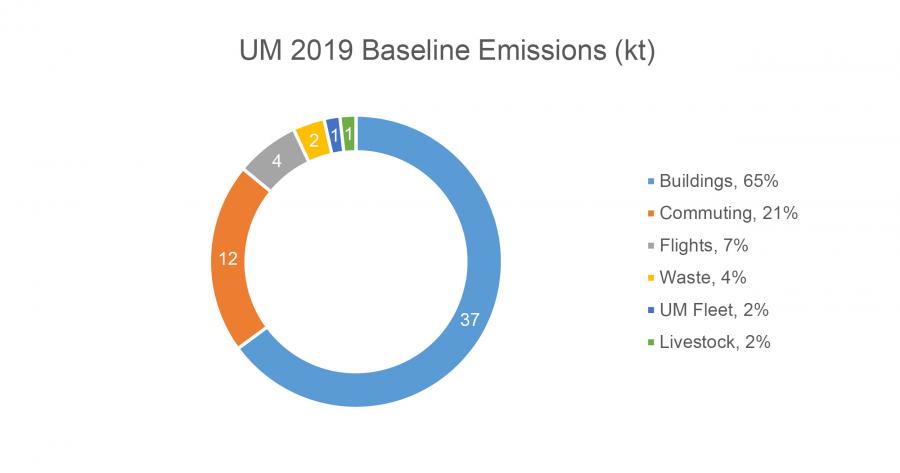Select the yellow Waste donut segment
Image resolution: width=900 pixels, height=473 pixels.
pyautogui.click(x=313, y=141)
